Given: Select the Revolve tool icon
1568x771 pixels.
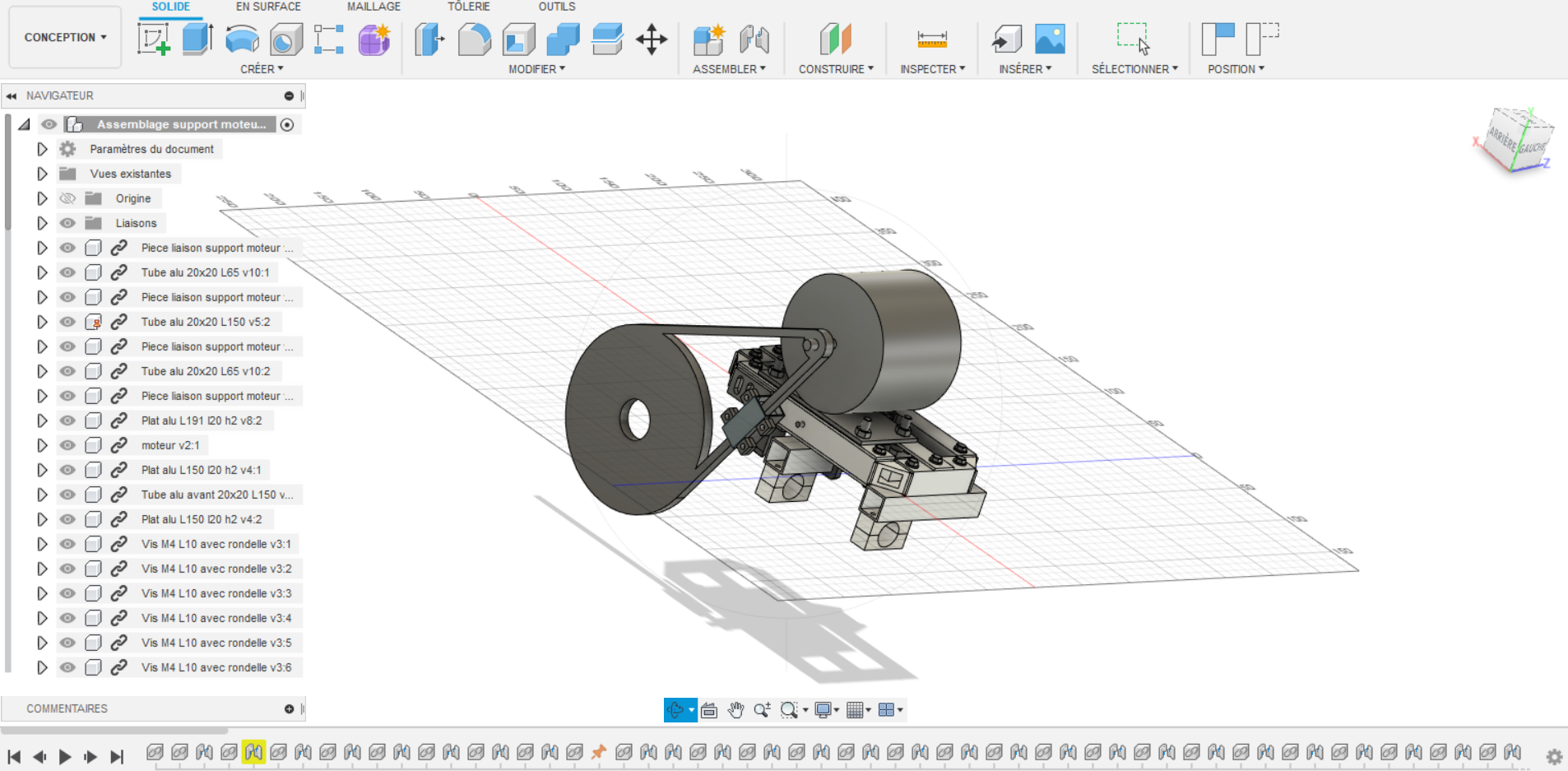Looking at the screenshot, I should coord(242,39).
